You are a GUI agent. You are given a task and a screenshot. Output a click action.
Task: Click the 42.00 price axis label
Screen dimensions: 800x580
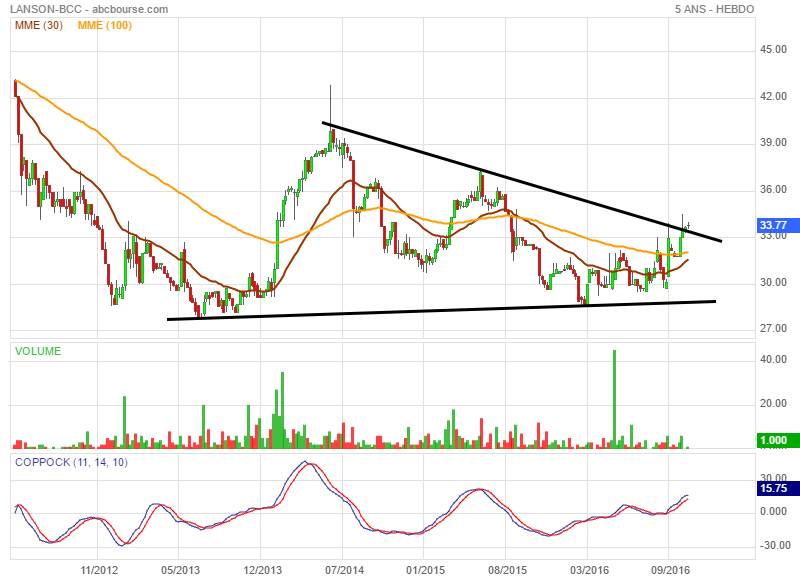773,96
